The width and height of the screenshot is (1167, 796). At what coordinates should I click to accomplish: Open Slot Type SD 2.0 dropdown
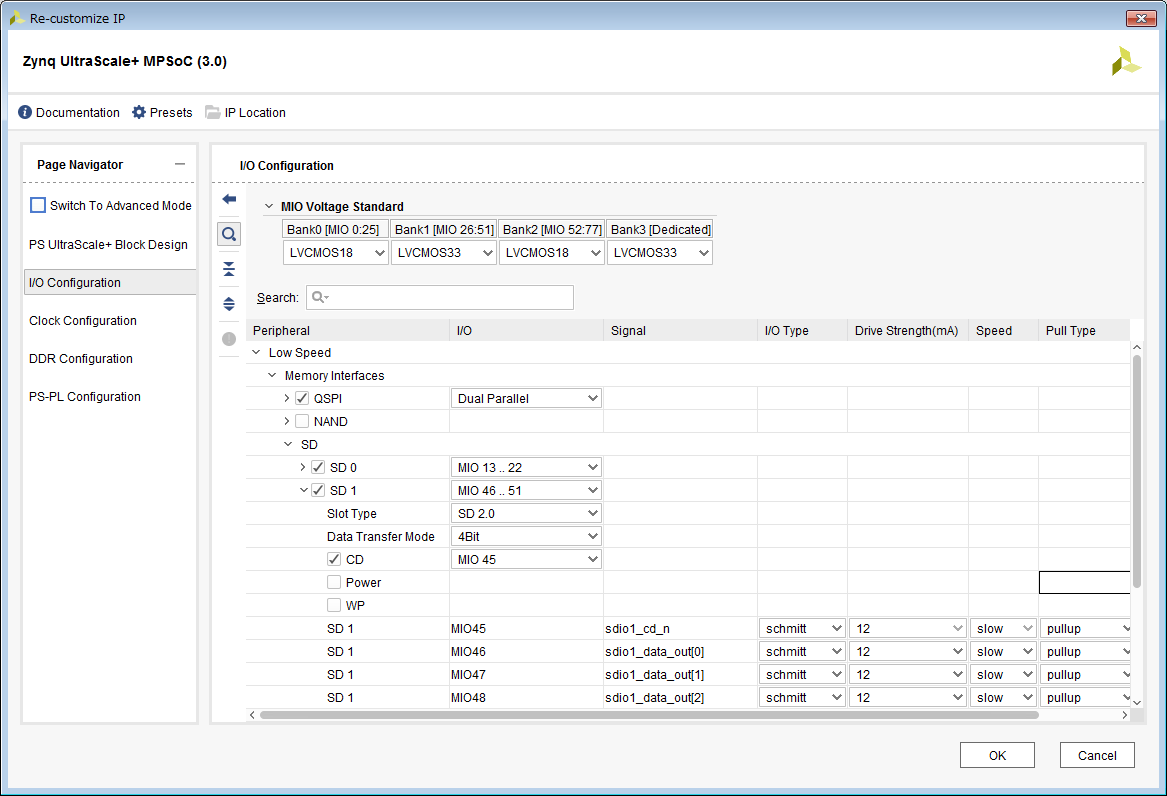click(526, 514)
